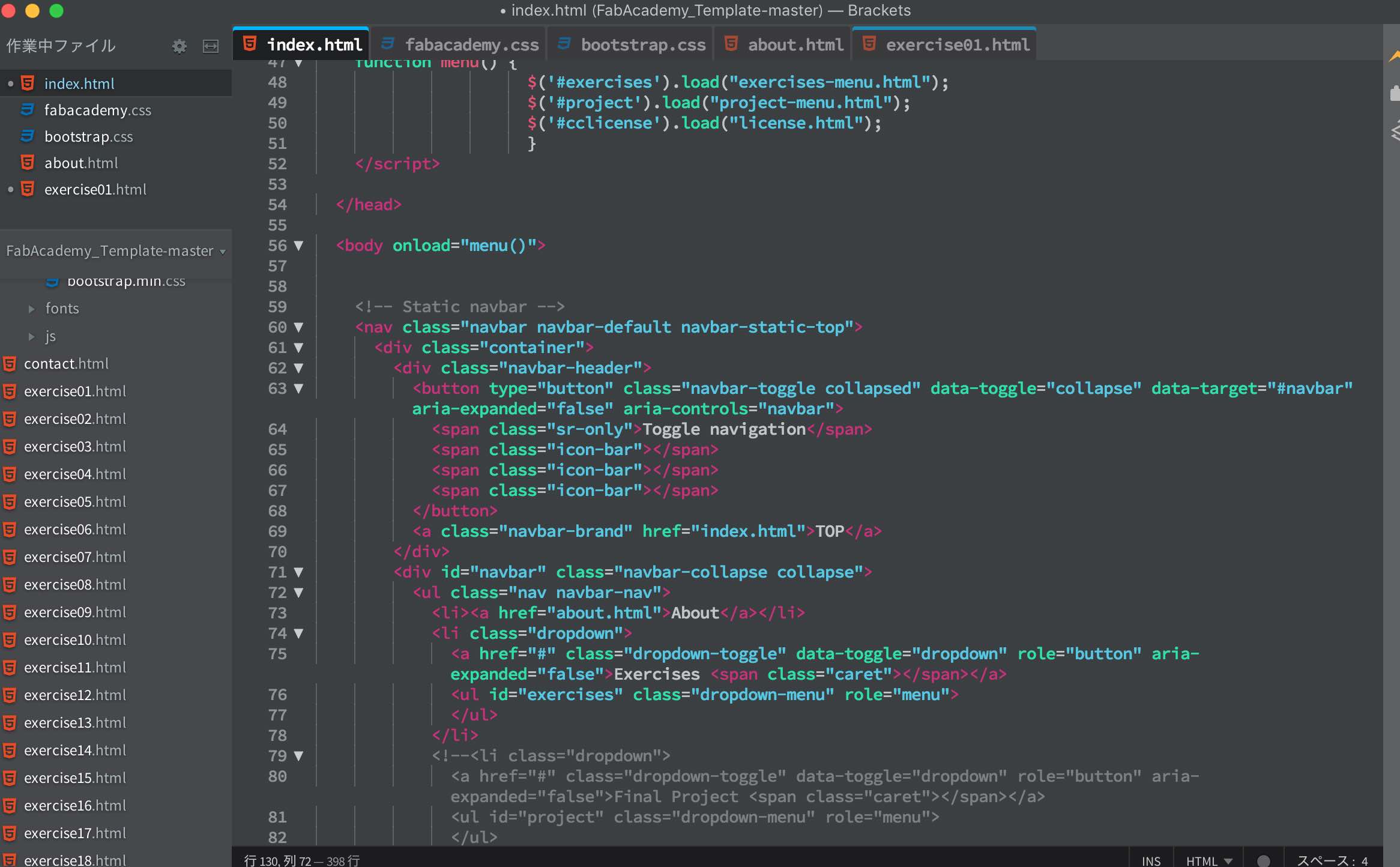Click line number 69 in the gutter
Image resolution: width=1400 pixels, height=867 pixels.
point(277,531)
